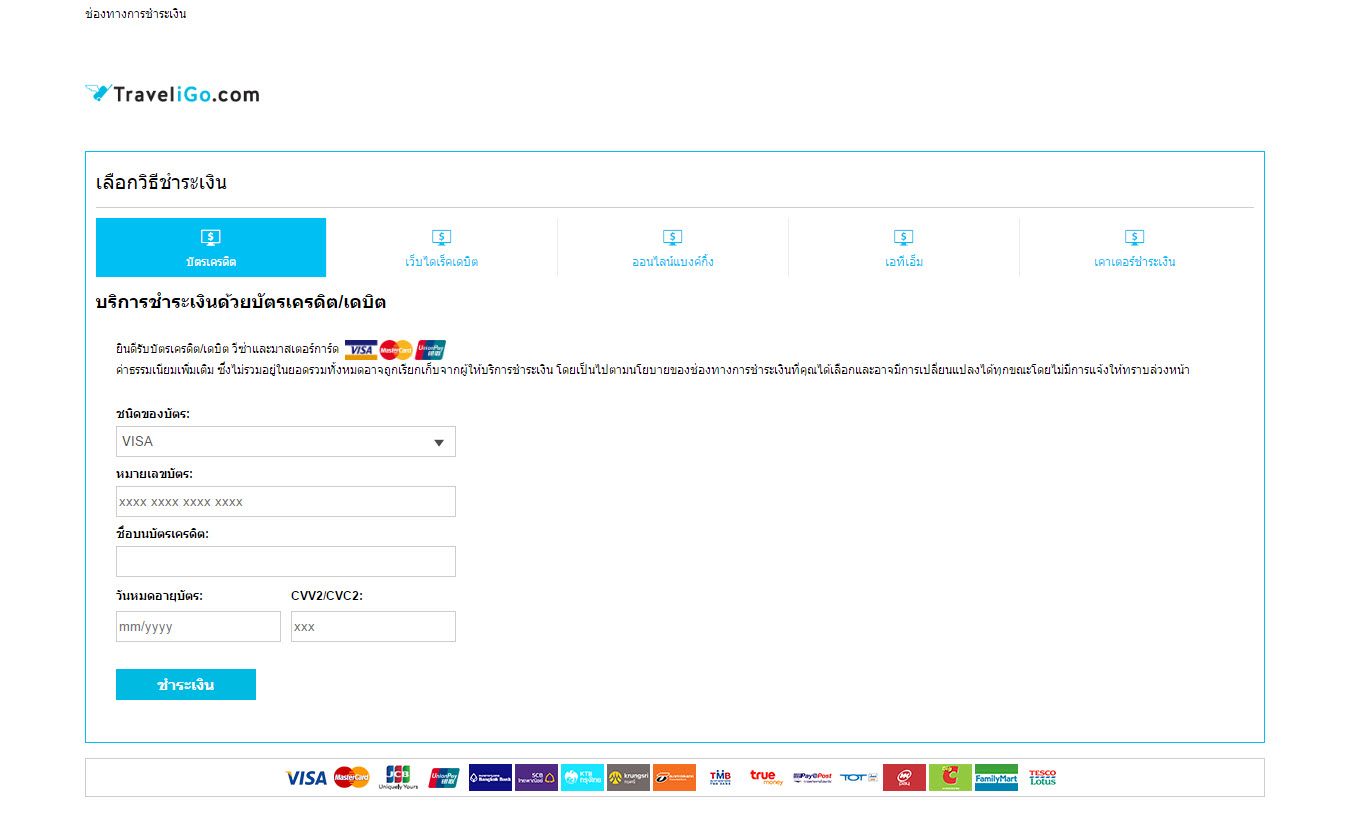Expand the card type dropdown showing VISA
This screenshot has height=817, width=1347.
click(x=285, y=441)
